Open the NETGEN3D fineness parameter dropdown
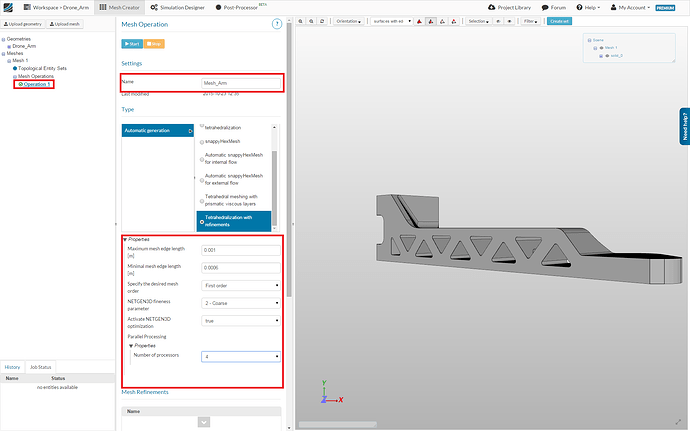The width and height of the screenshot is (690, 431). click(240, 302)
